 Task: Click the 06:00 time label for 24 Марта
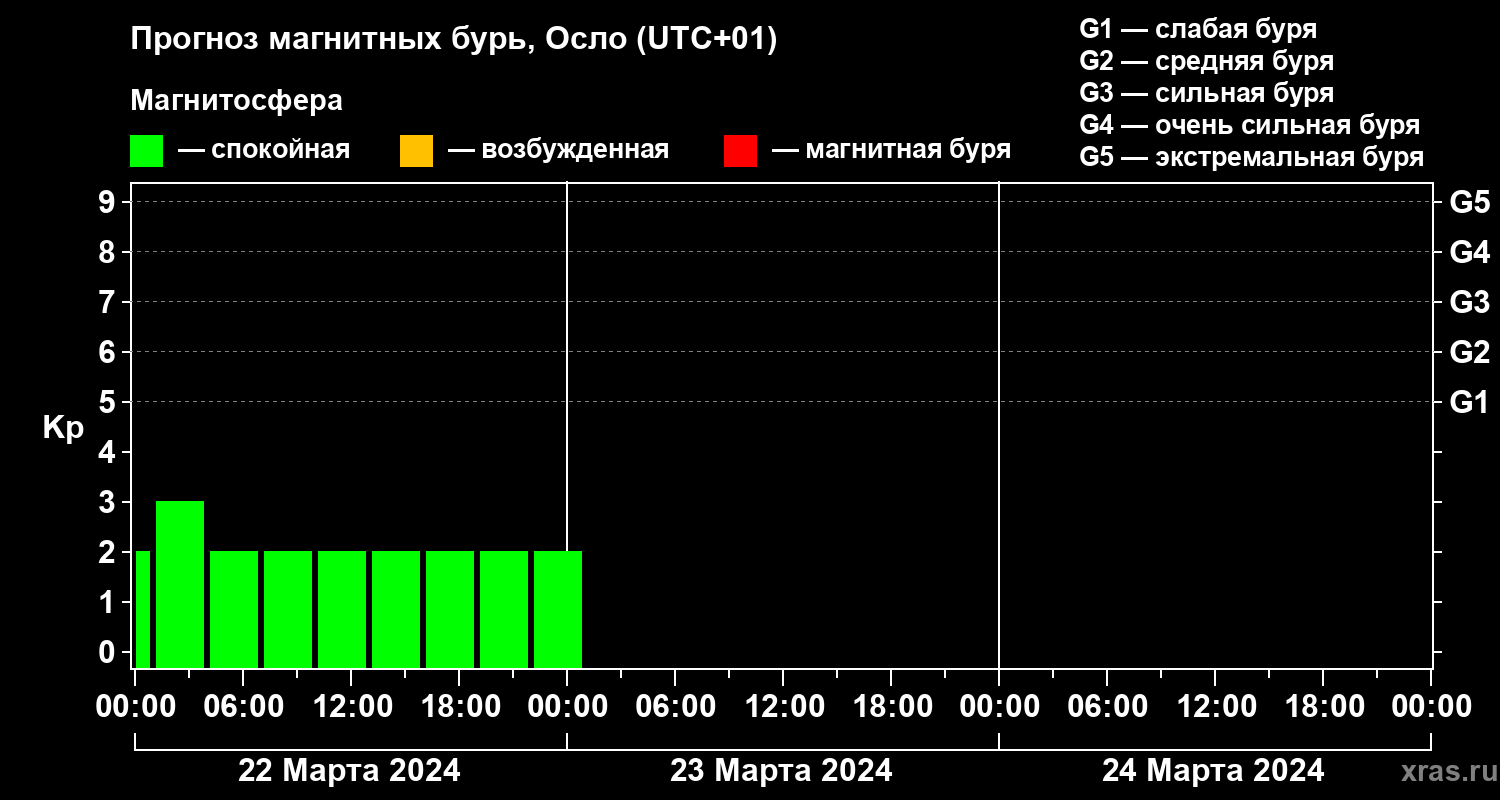click(1107, 706)
